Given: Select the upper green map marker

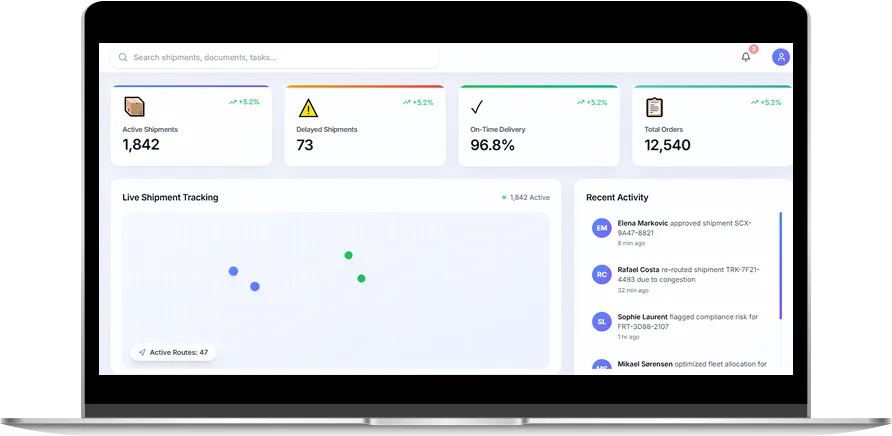Looking at the screenshot, I should pos(348,255).
